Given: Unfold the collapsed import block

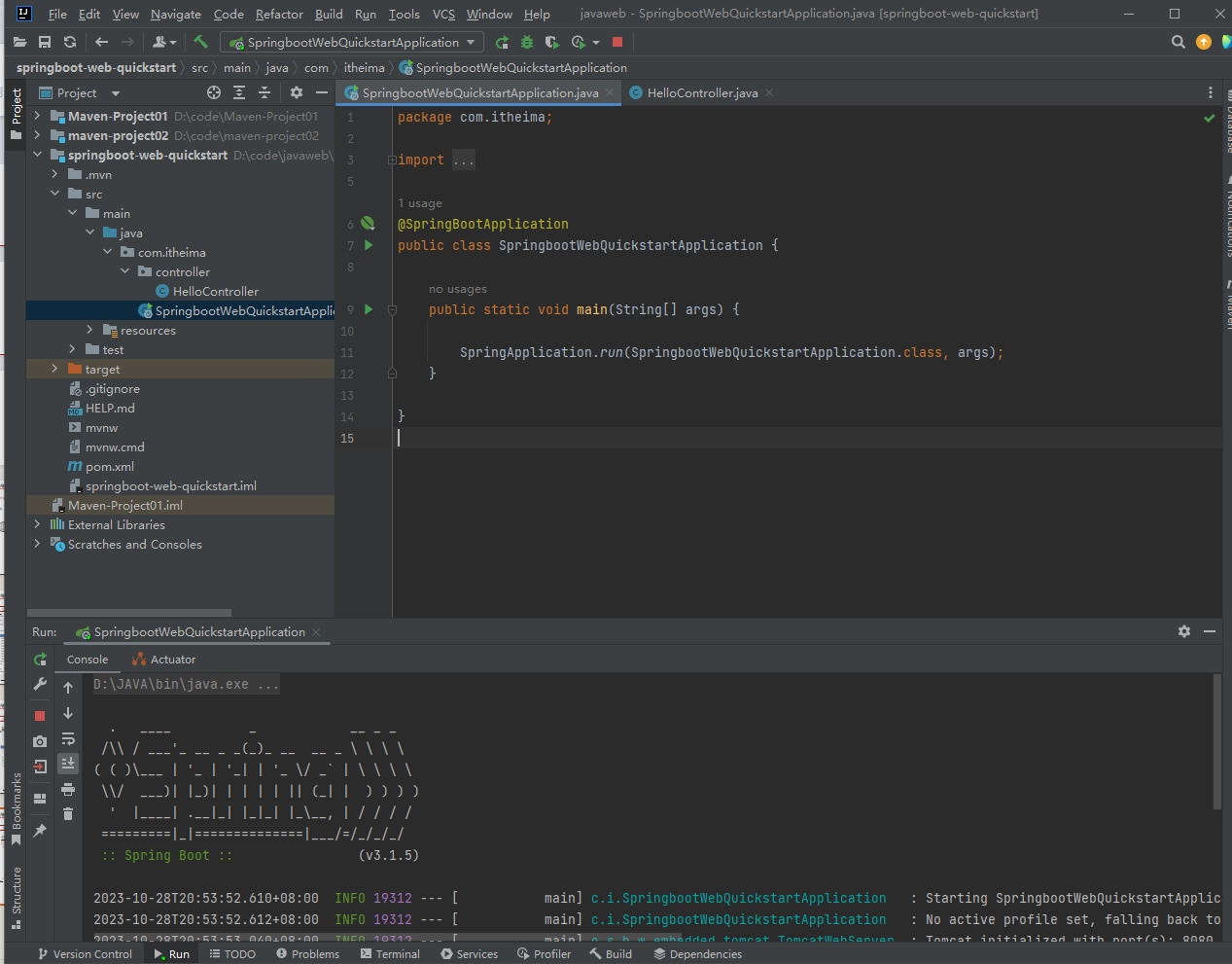Looking at the screenshot, I should pyautogui.click(x=392, y=160).
